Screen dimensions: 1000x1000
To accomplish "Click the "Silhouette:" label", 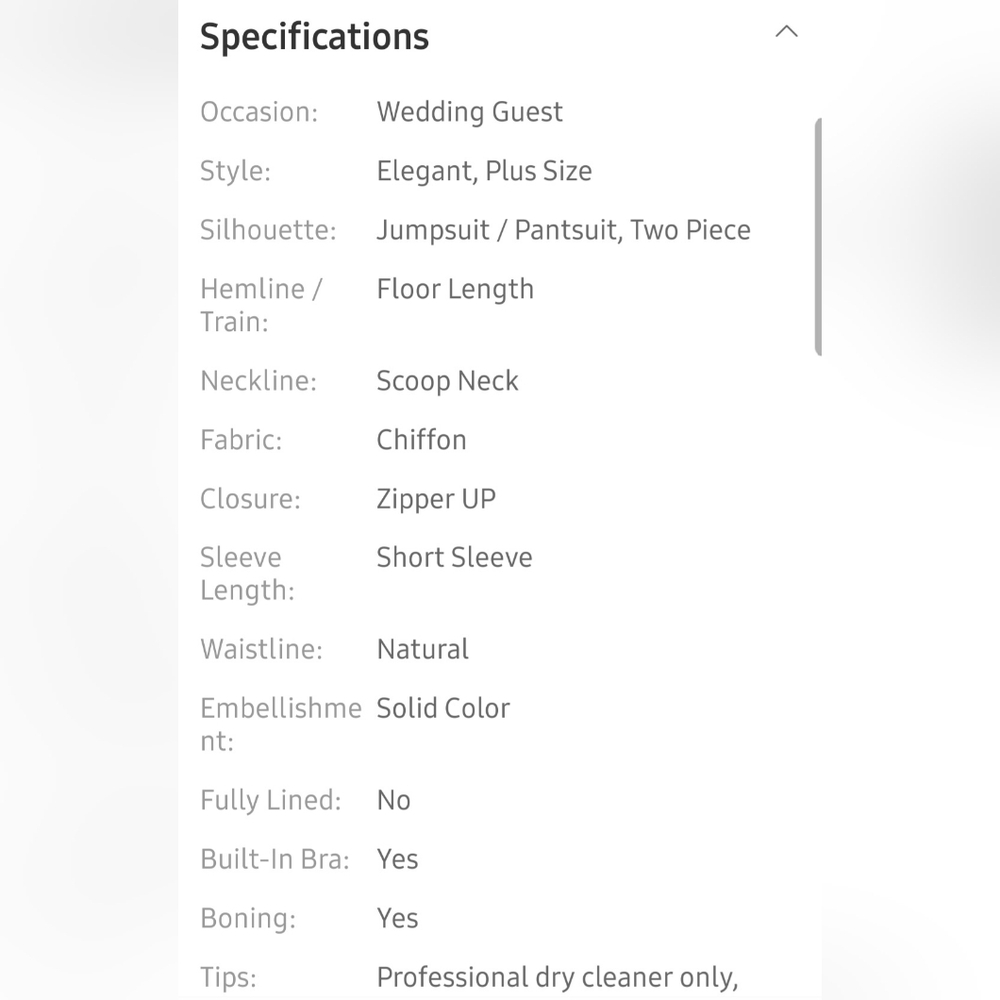I will (x=268, y=230).
